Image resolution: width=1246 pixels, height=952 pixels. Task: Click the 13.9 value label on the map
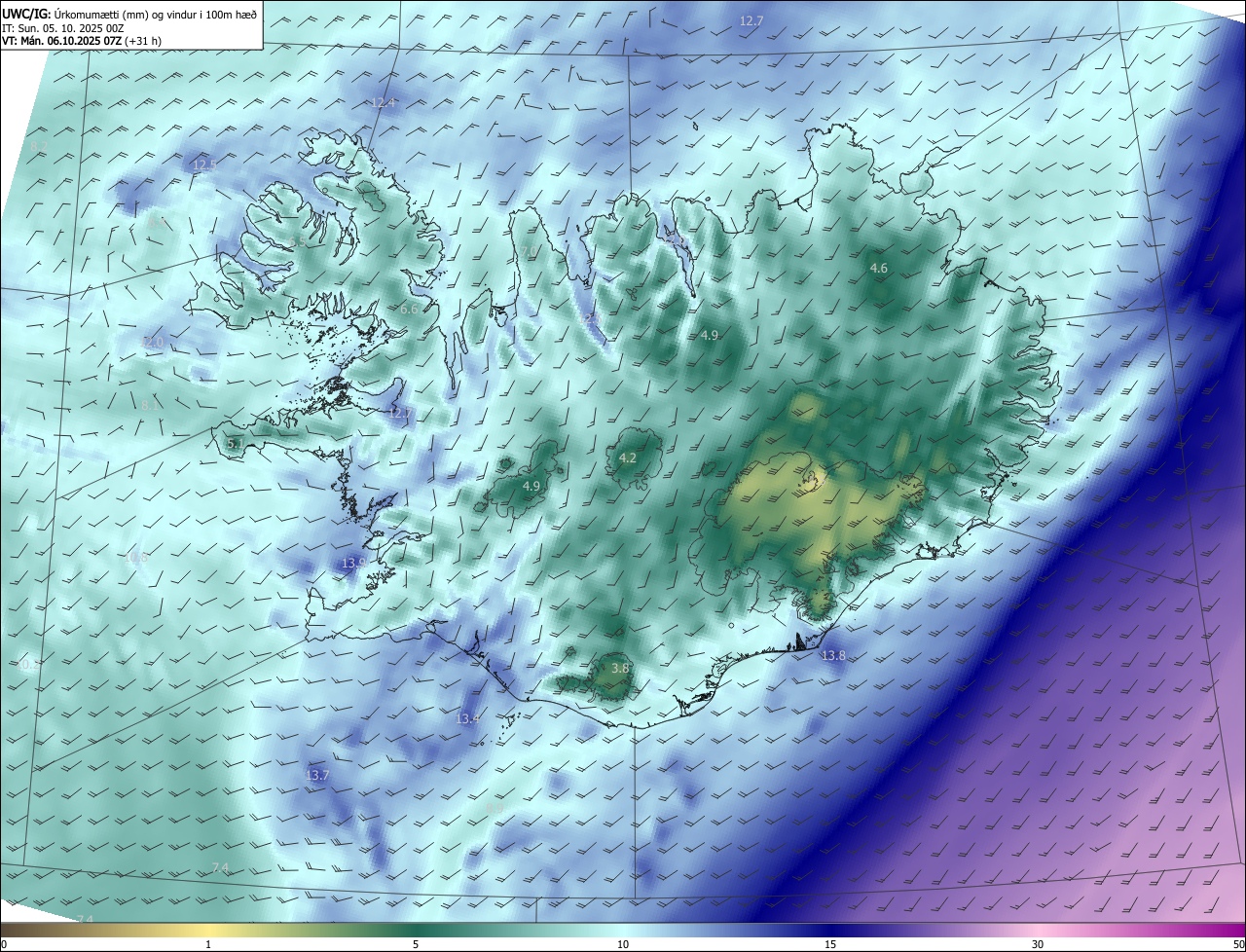click(353, 563)
